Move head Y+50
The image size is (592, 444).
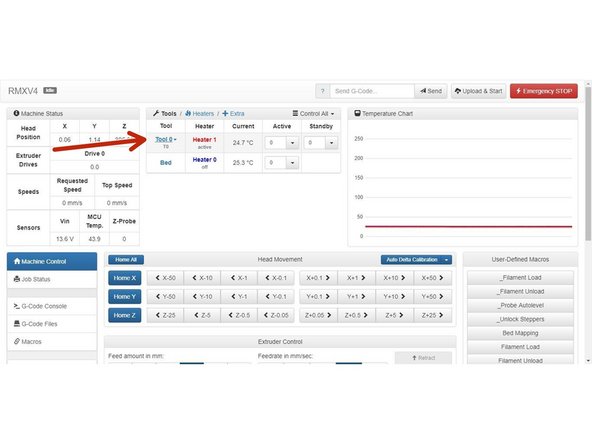pyautogui.click(x=433, y=296)
